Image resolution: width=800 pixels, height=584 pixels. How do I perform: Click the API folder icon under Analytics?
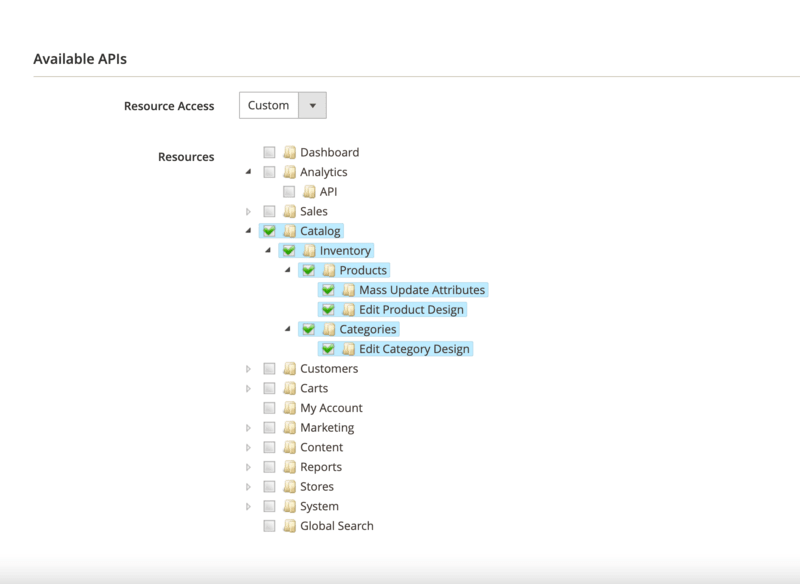click(310, 191)
